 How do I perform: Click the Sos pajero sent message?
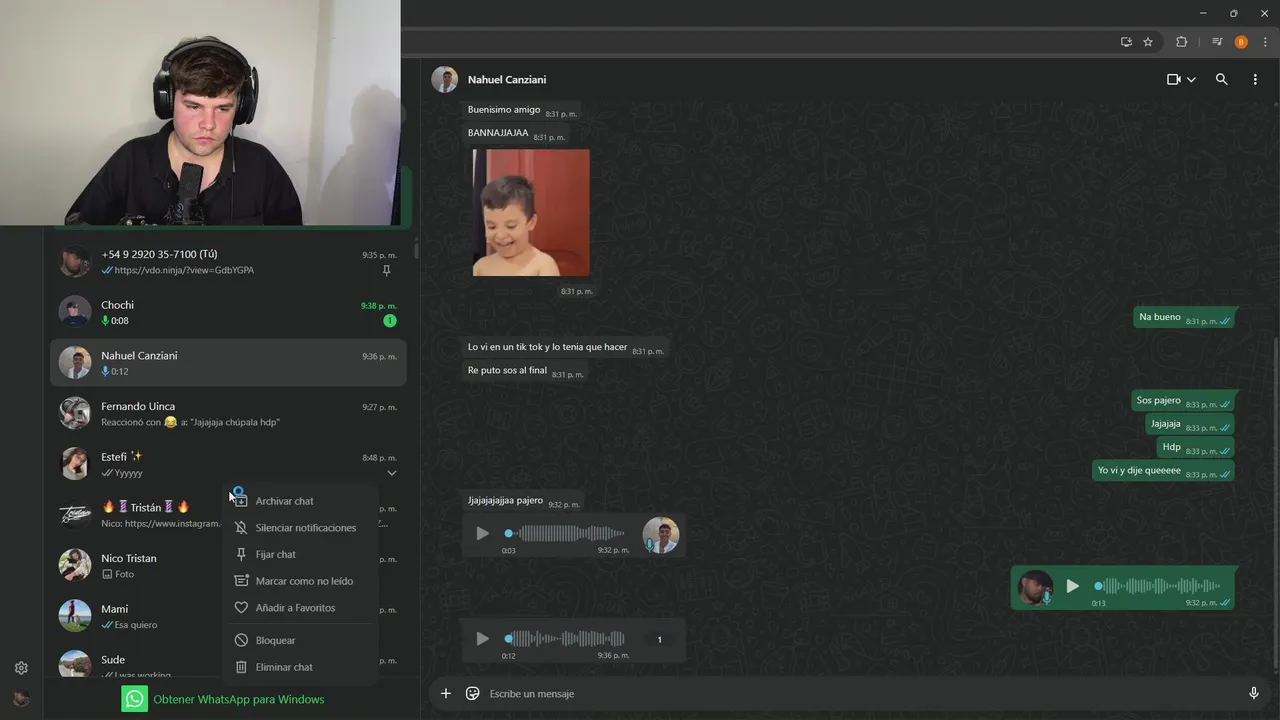click(1183, 401)
